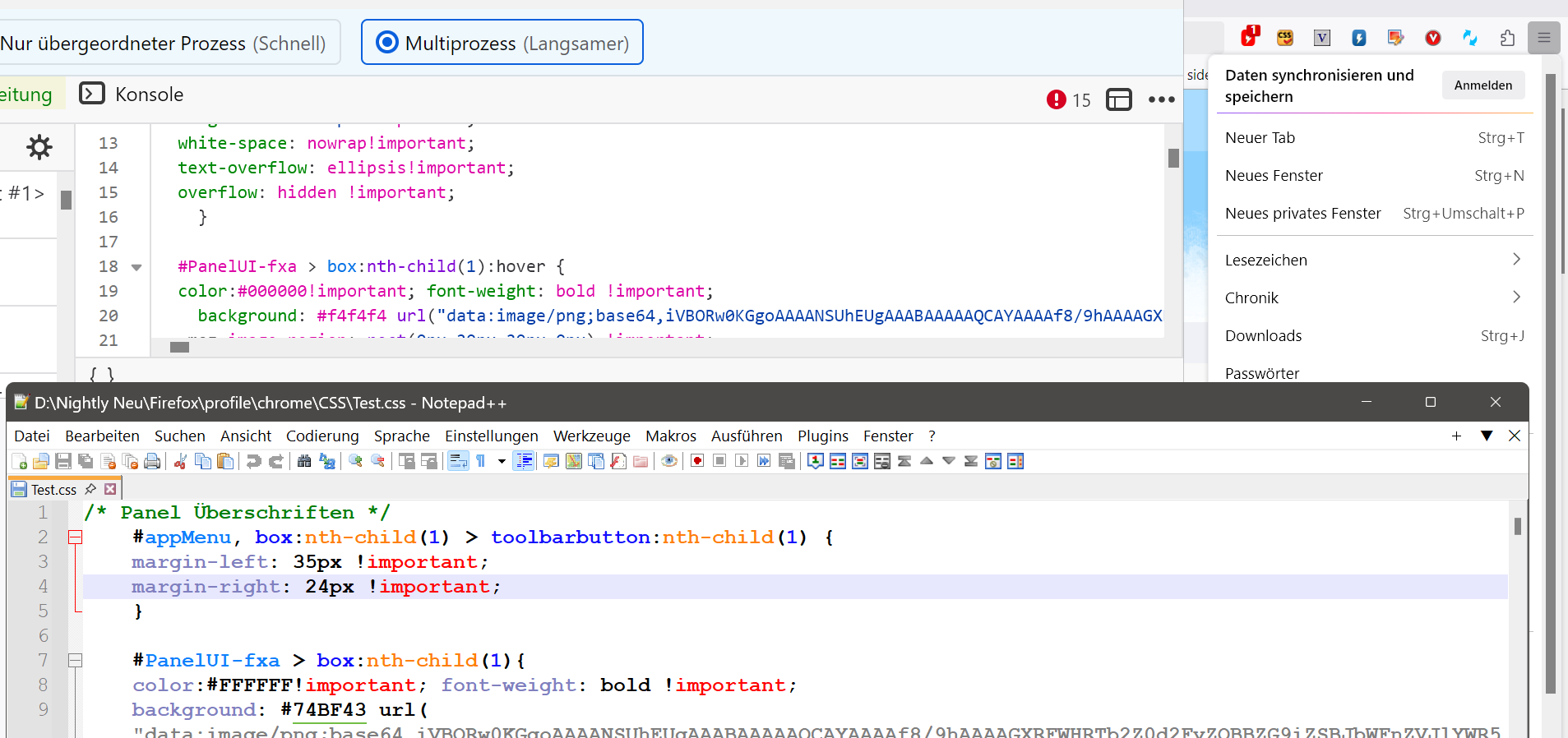Collapse code fold arrow at line 18
This screenshot has width=1568, height=738.
(136, 267)
